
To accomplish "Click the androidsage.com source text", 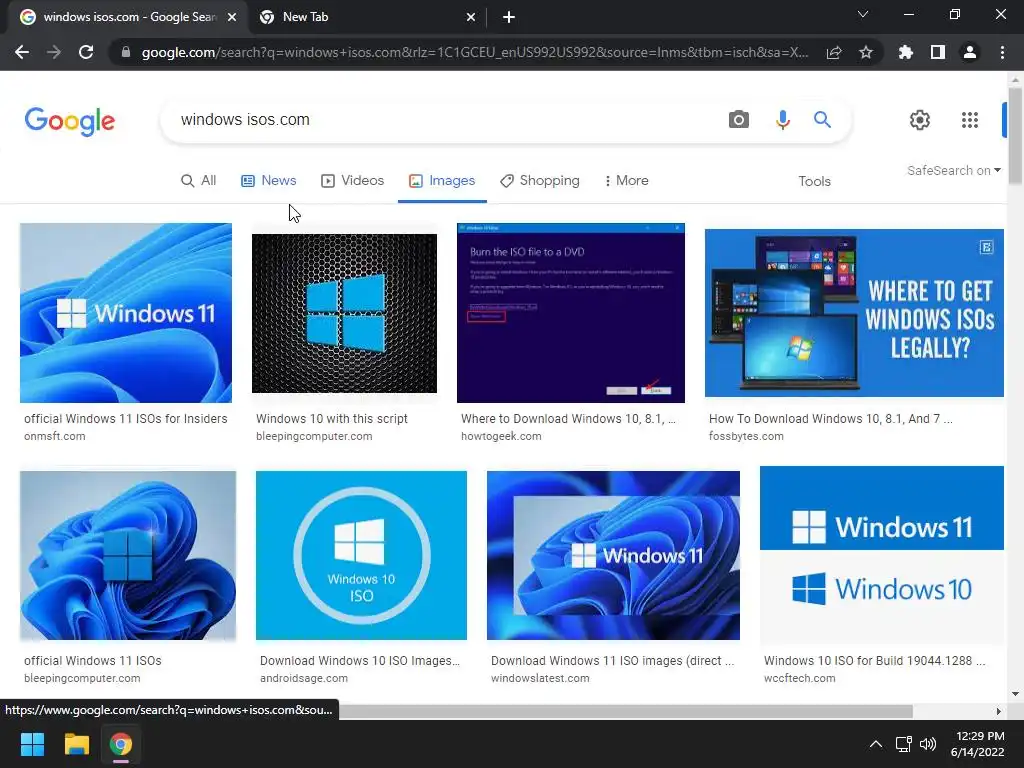I will click(304, 679).
